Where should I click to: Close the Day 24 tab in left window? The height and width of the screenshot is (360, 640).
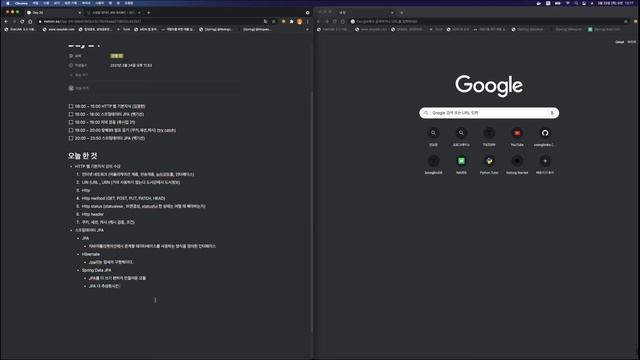80,13
